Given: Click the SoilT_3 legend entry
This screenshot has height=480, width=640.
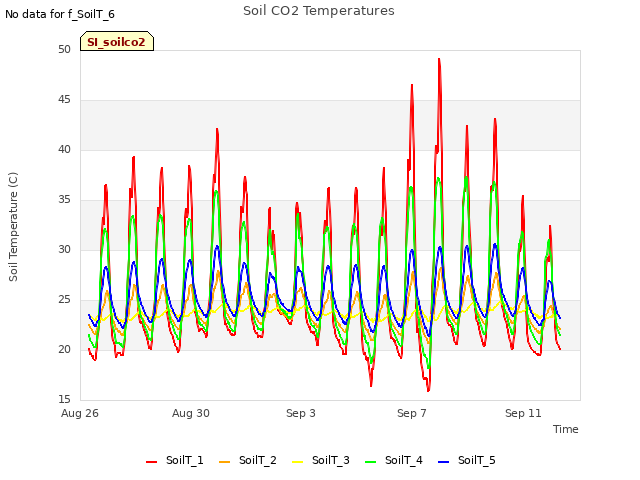Looking at the screenshot, I should point(321,460).
